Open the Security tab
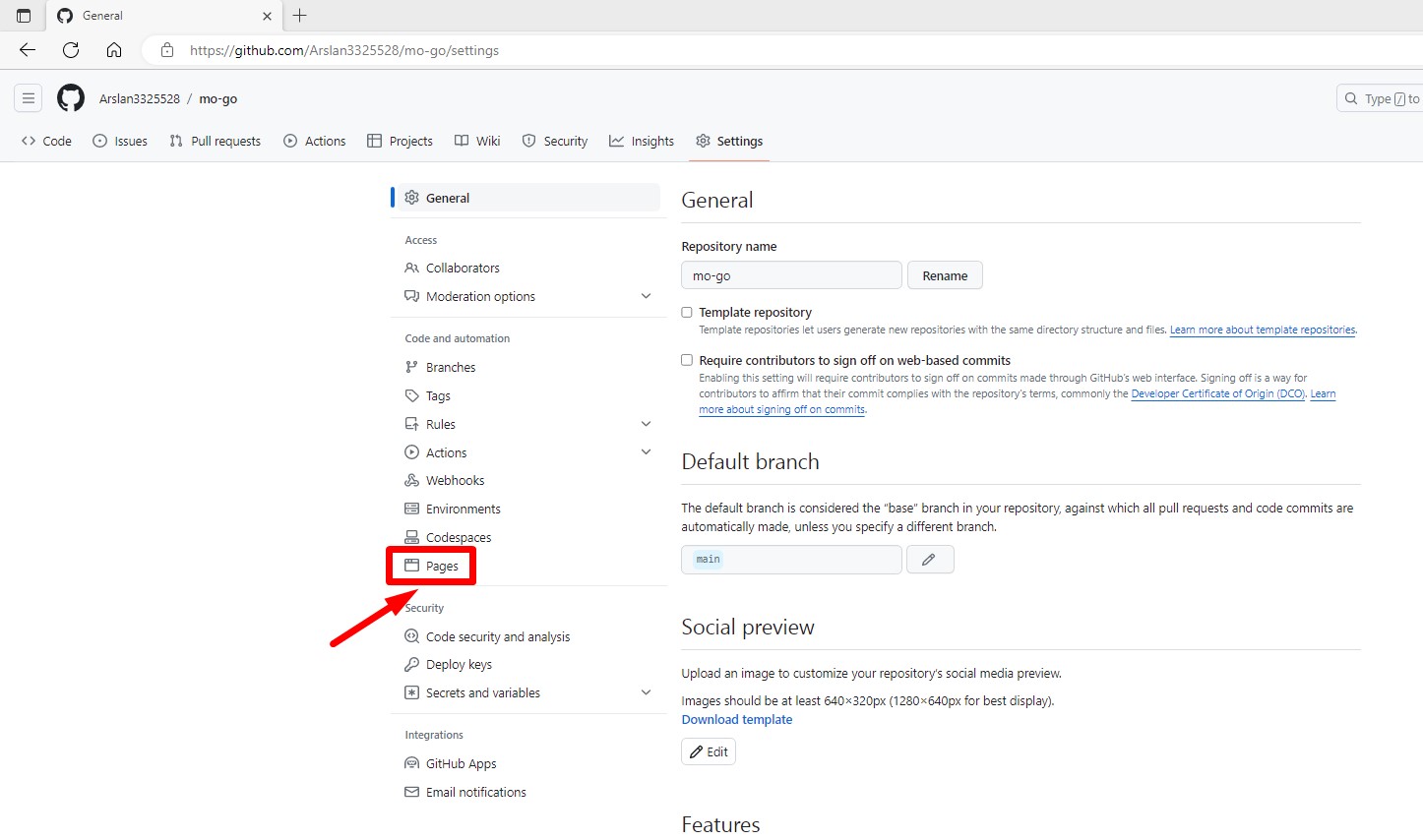1423x840 pixels. [x=555, y=141]
